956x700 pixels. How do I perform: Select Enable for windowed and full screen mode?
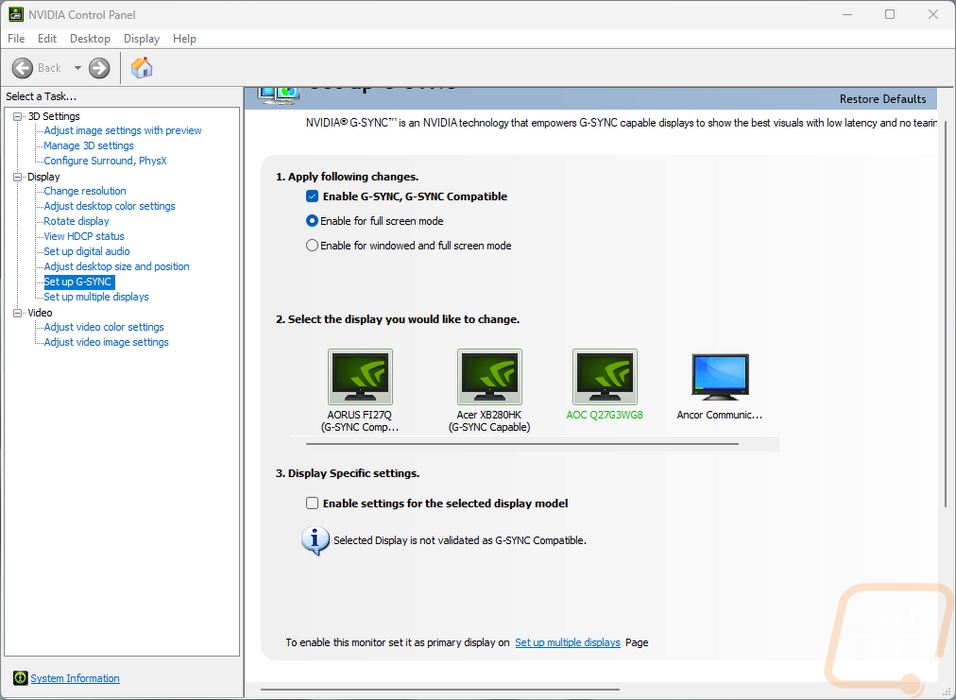[x=312, y=245]
